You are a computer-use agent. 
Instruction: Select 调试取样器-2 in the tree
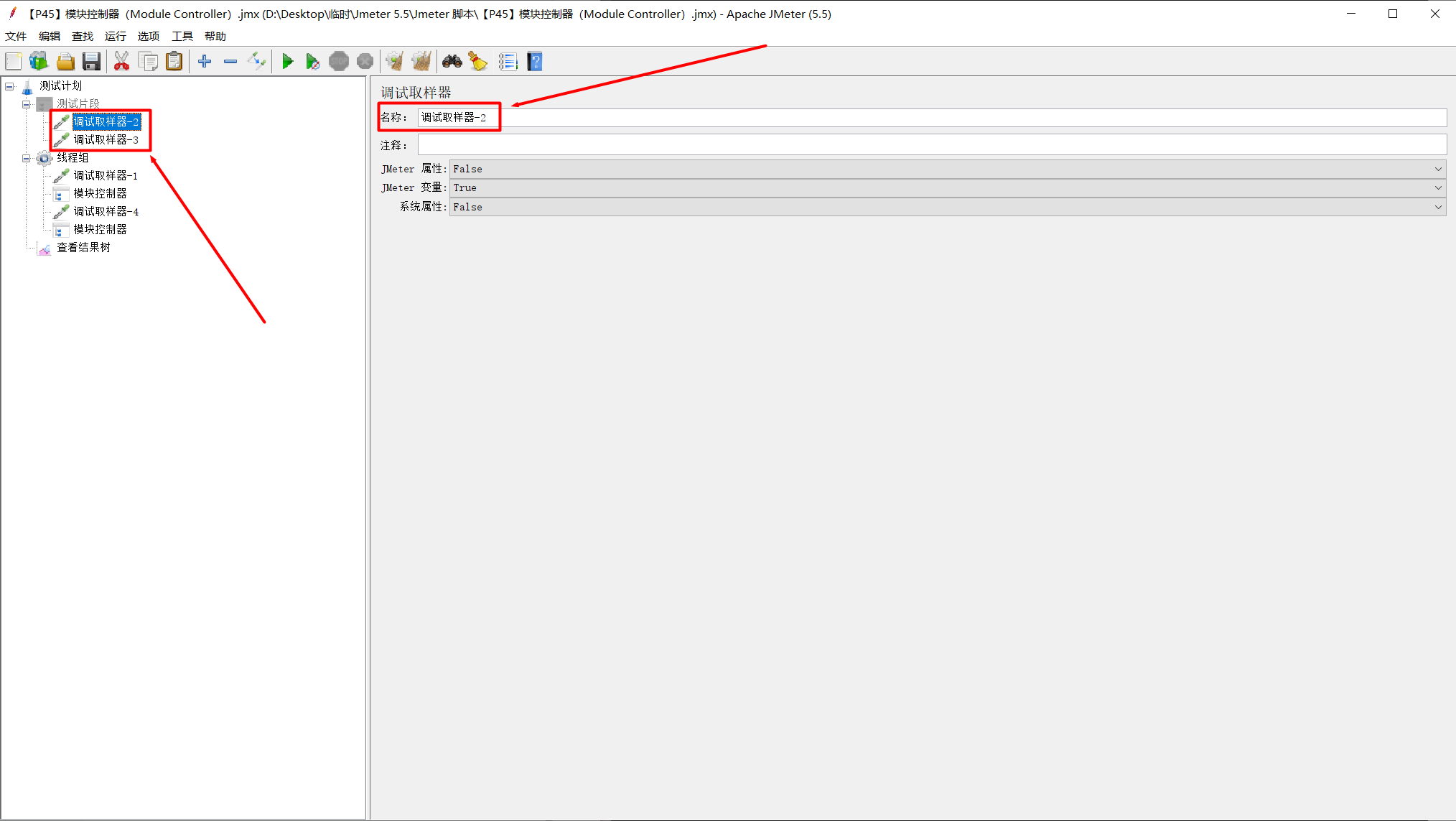coord(106,122)
